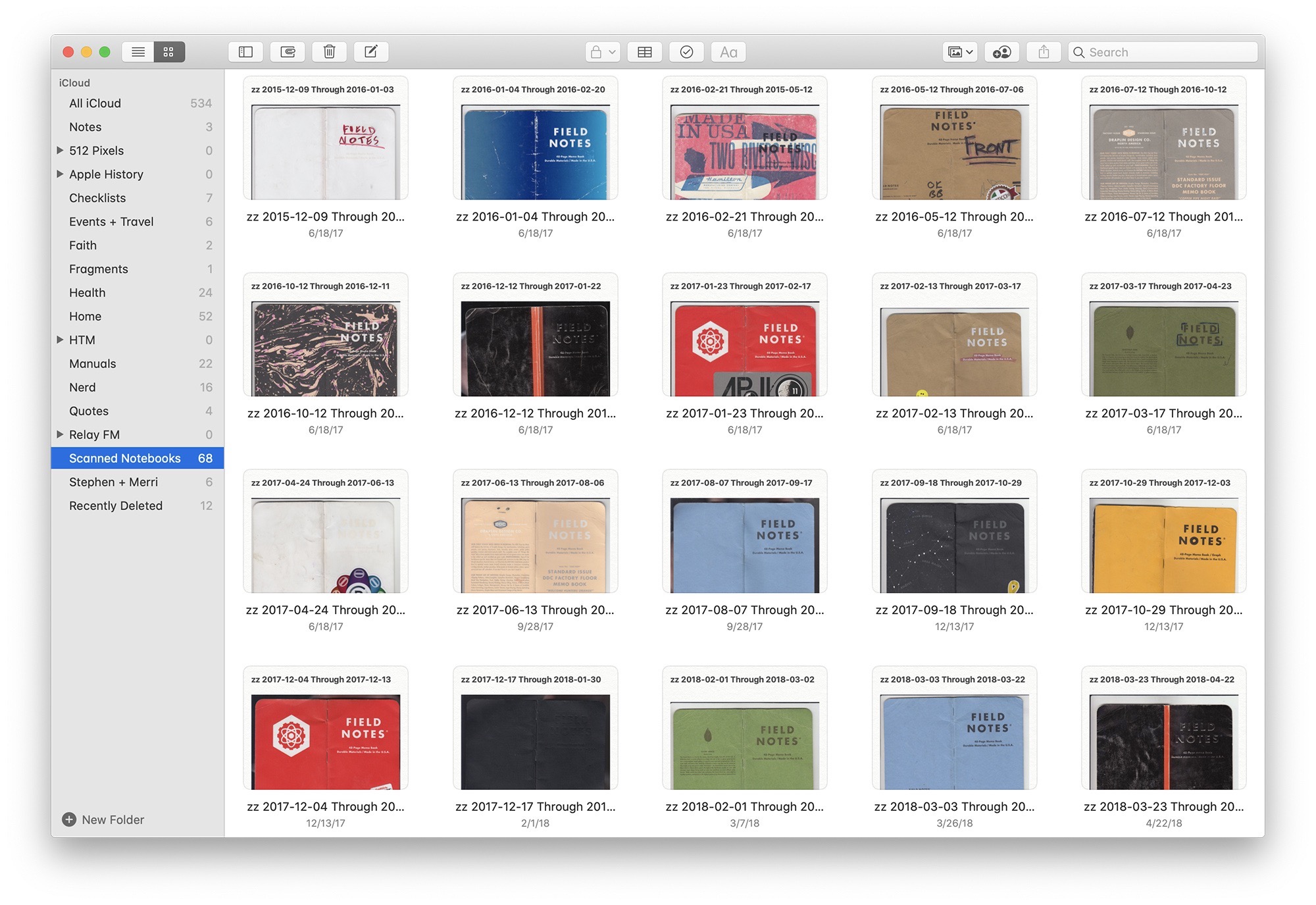Toggle the folders sidebar
The image size is (1316, 905).
click(245, 52)
